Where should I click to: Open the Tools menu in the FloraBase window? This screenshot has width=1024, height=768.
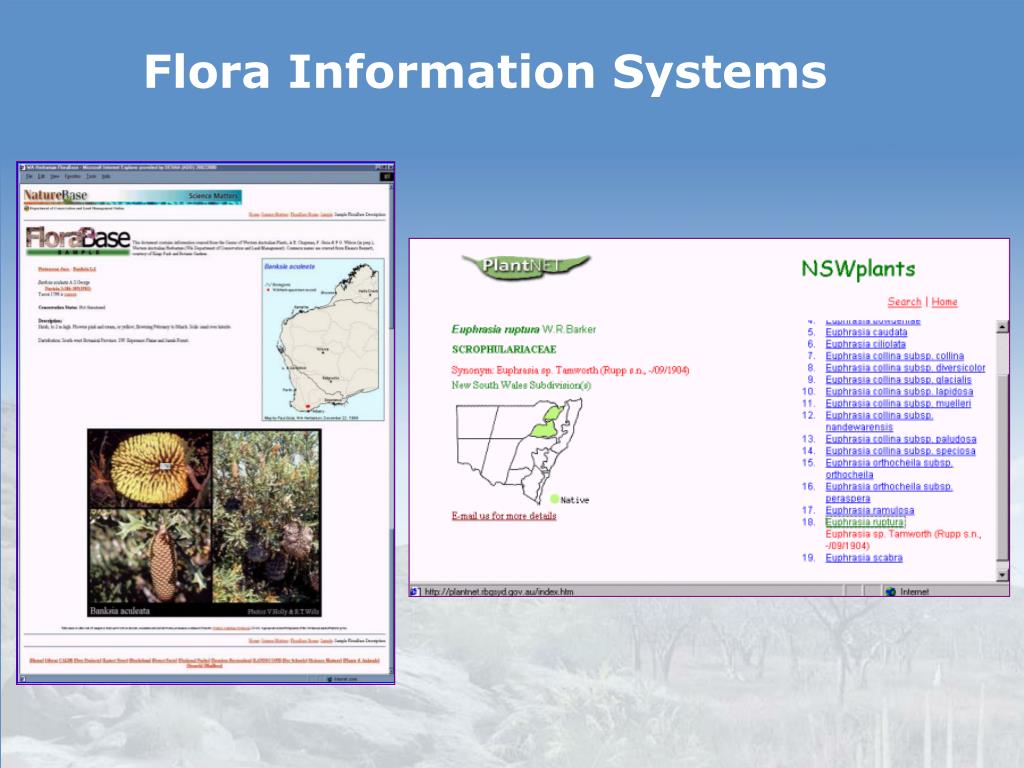point(91,176)
